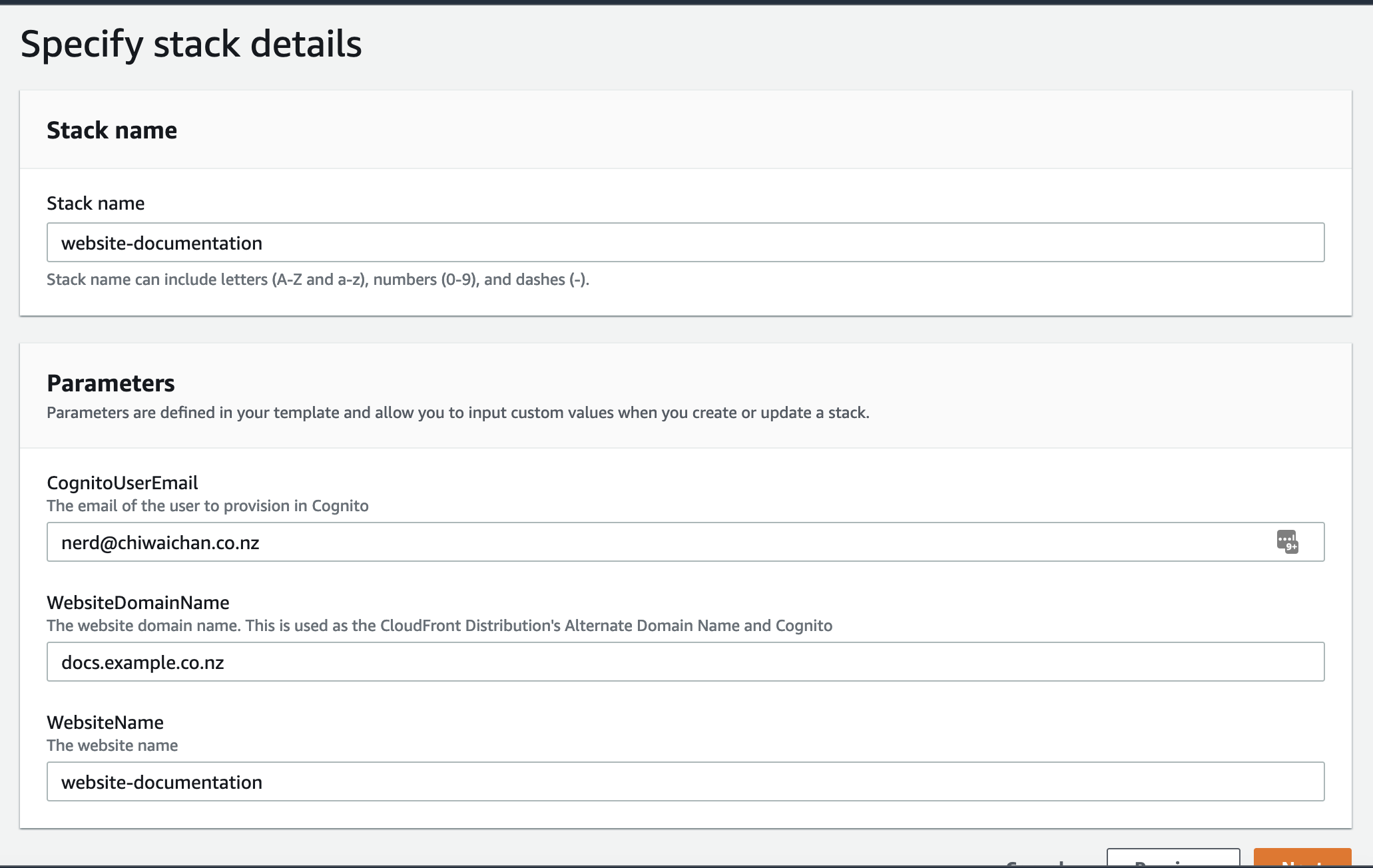Click the Parameters description sentence

coord(457,413)
